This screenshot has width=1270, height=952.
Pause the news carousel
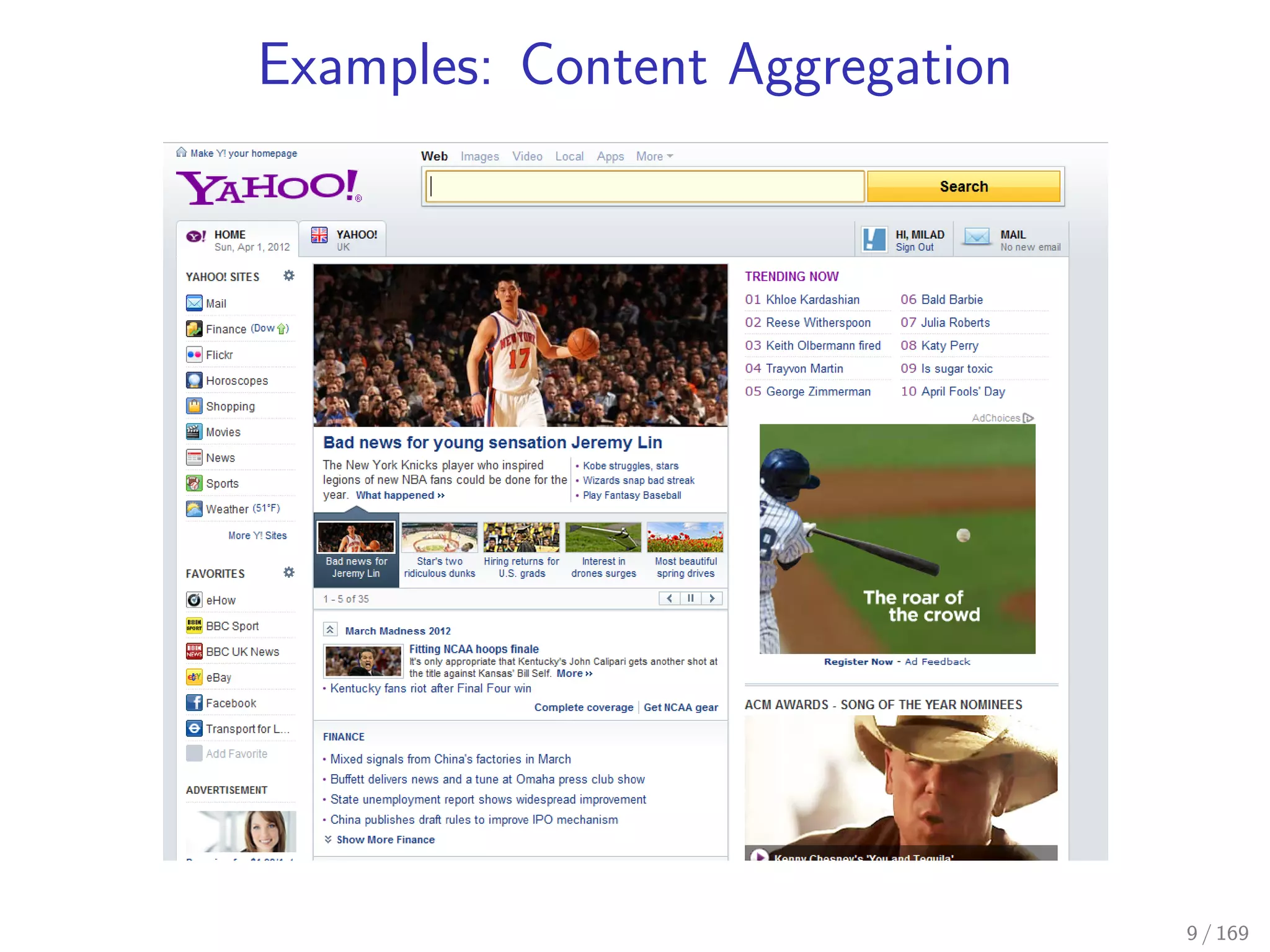pos(690,599)
